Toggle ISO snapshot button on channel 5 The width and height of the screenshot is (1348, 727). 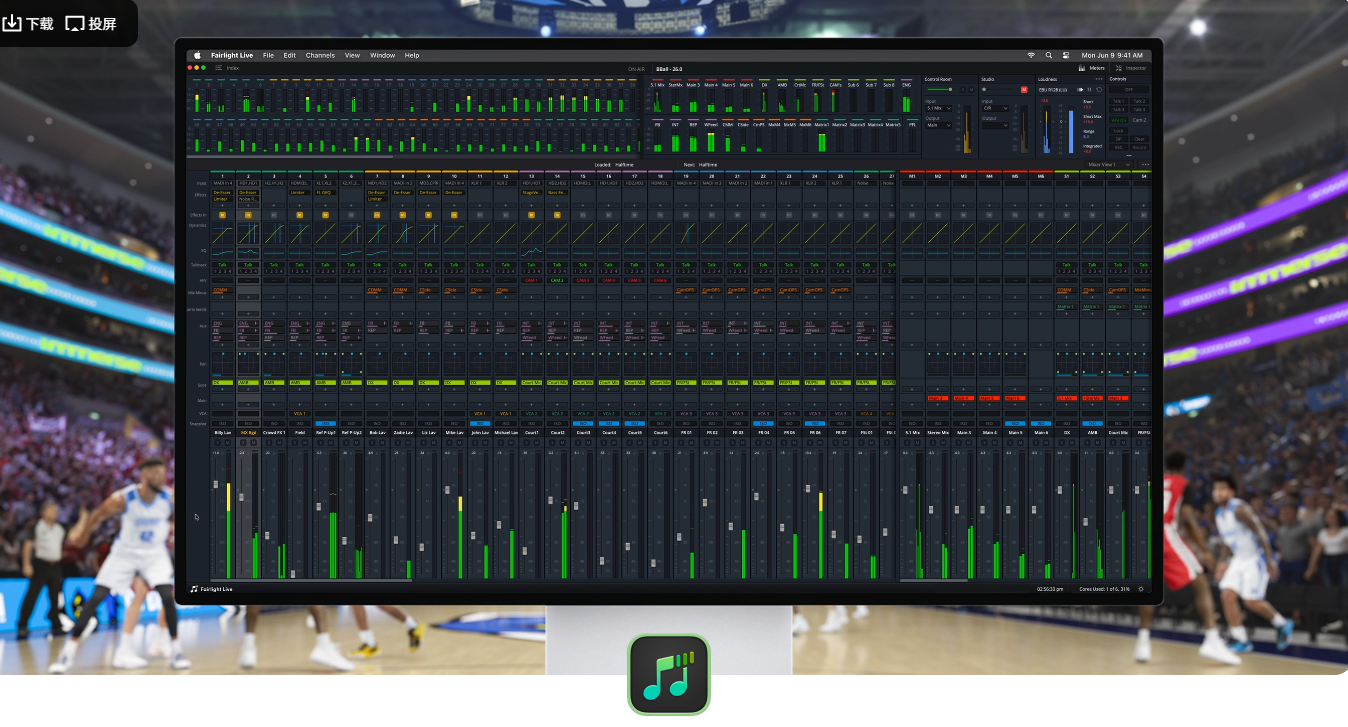pos(326,423)
